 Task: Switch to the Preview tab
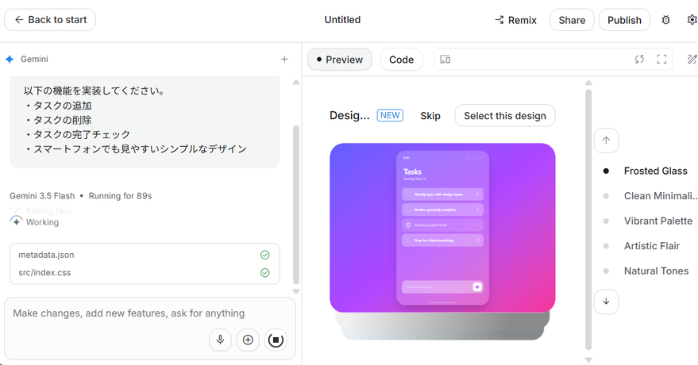coord(340,60)
